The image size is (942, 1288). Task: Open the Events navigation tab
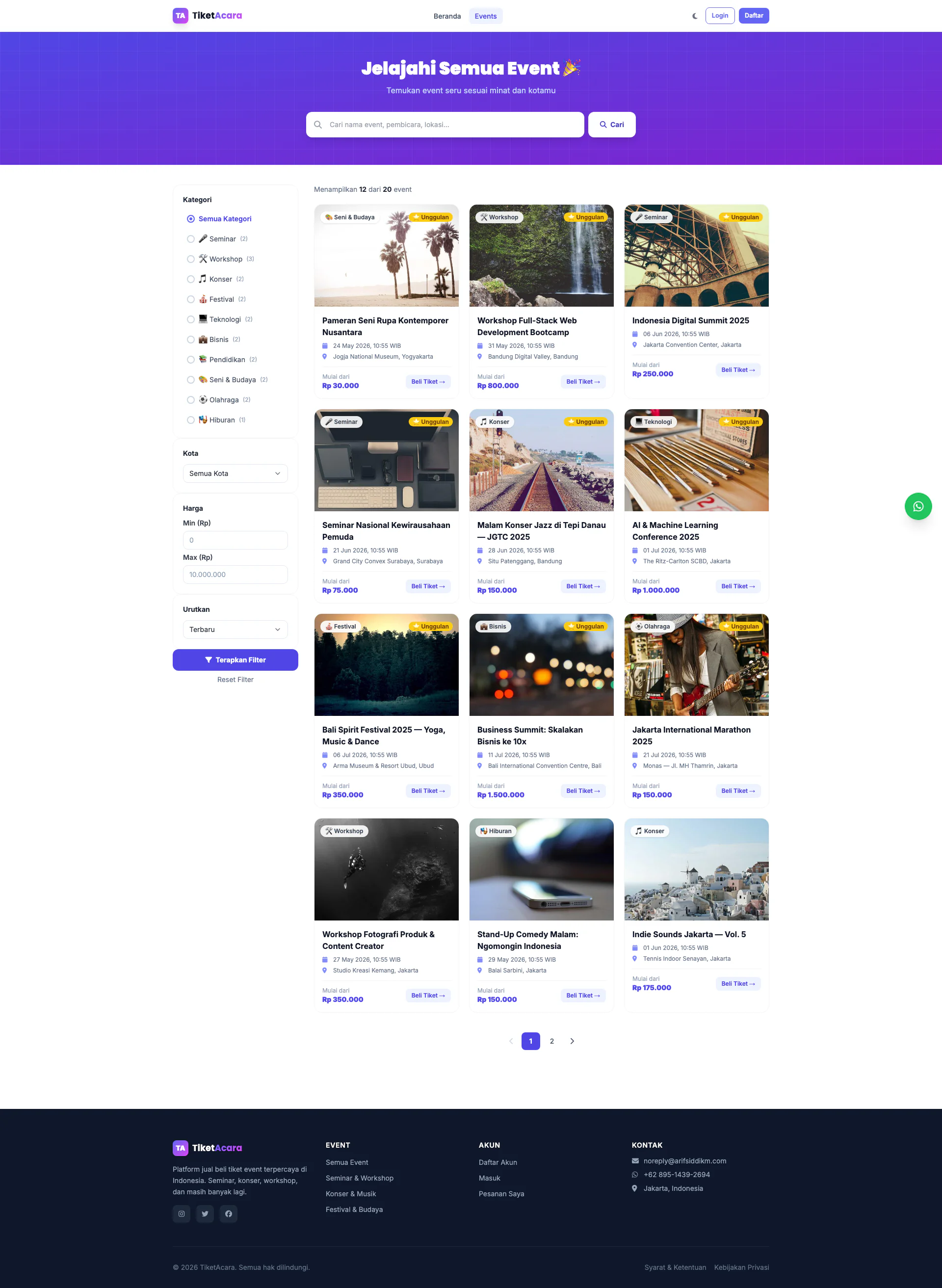(485, 16)
